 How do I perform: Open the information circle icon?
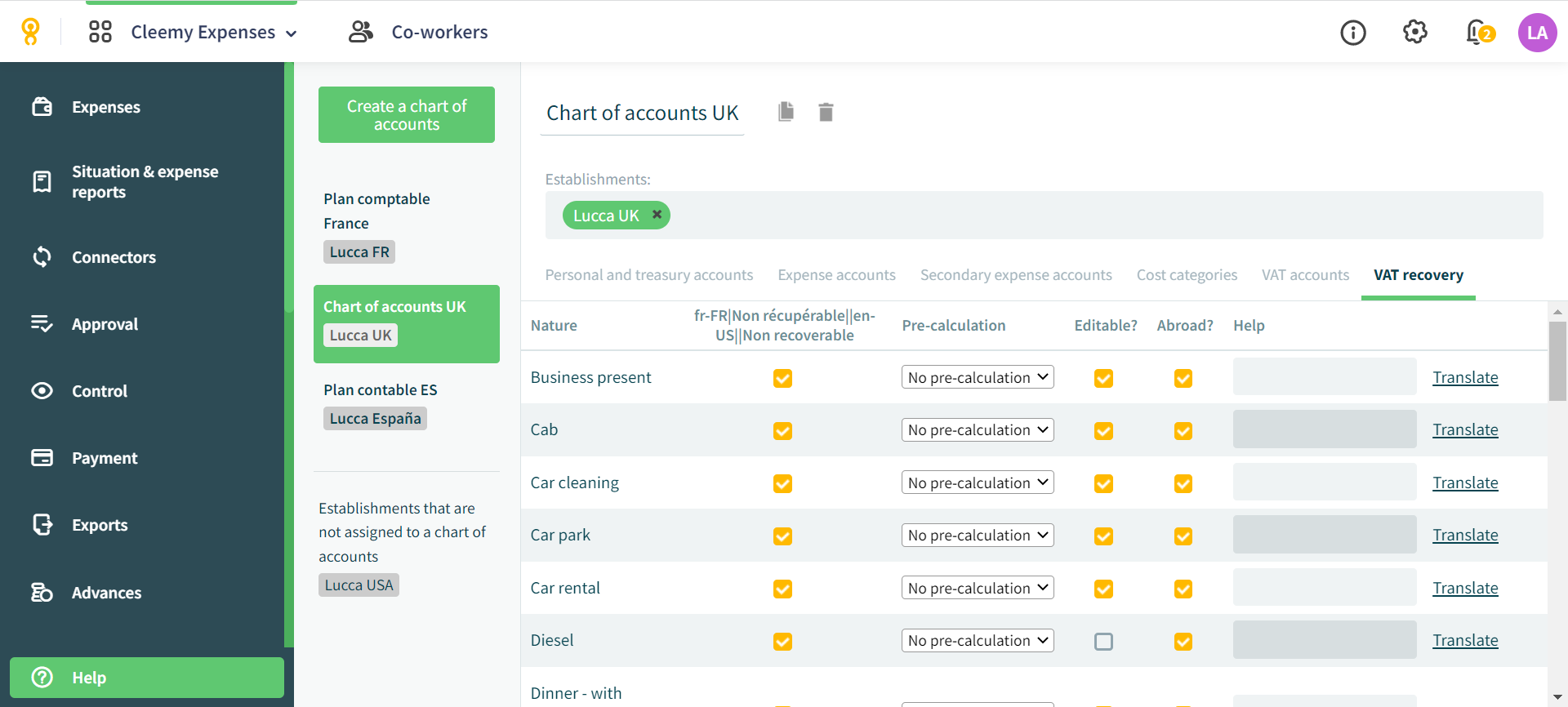1353,33
